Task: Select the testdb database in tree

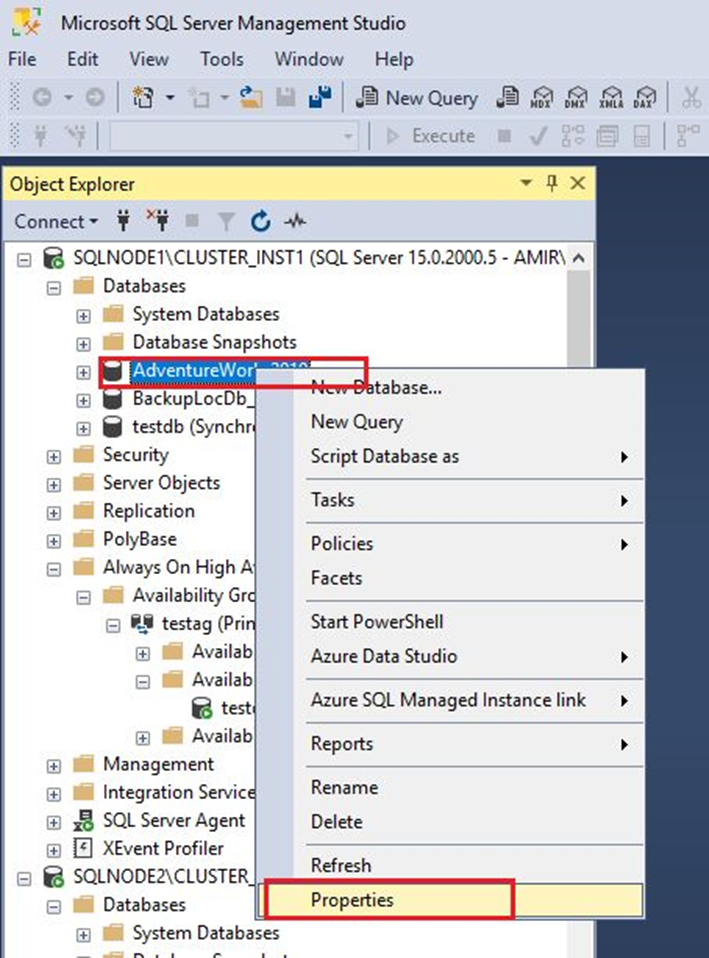Action: pyautogui.click(x=165, y=426)
